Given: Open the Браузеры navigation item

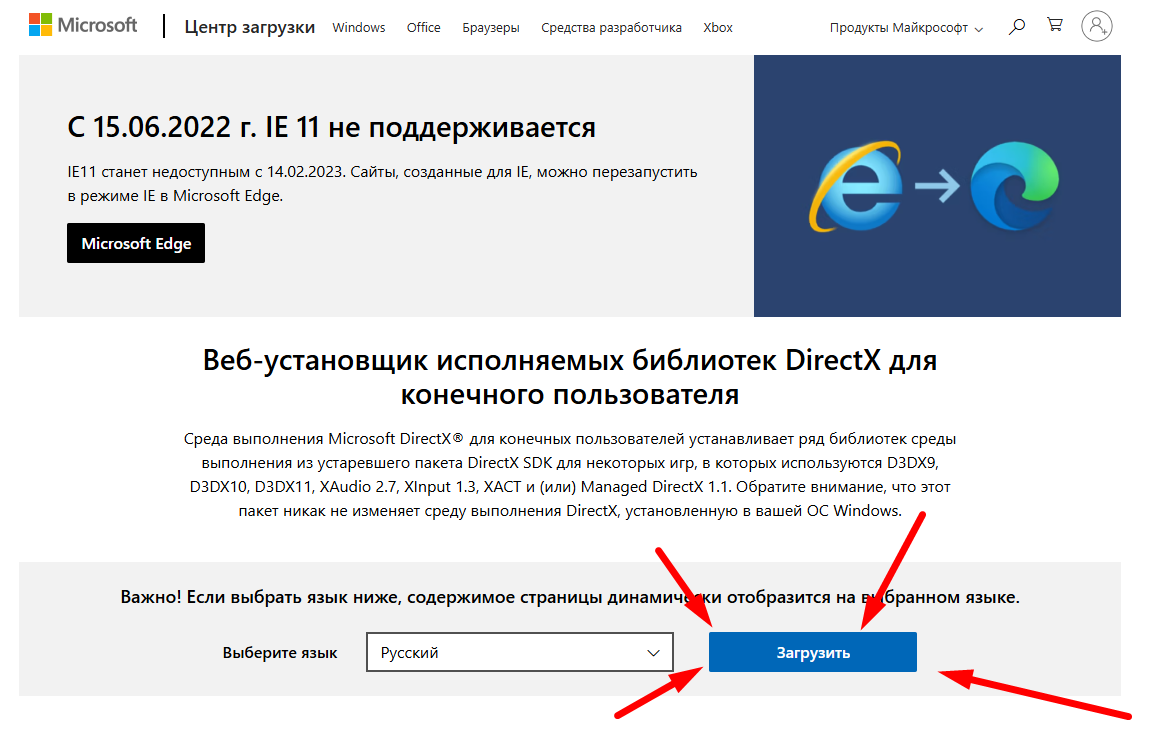Looking at the screenshot, I should coord(491,28).
